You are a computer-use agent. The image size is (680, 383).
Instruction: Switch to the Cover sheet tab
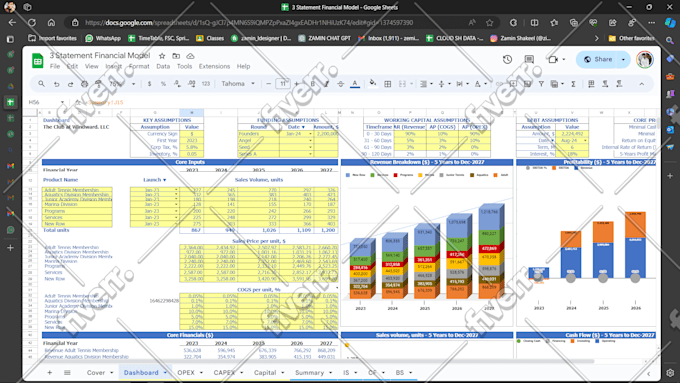tap(96, 373)
